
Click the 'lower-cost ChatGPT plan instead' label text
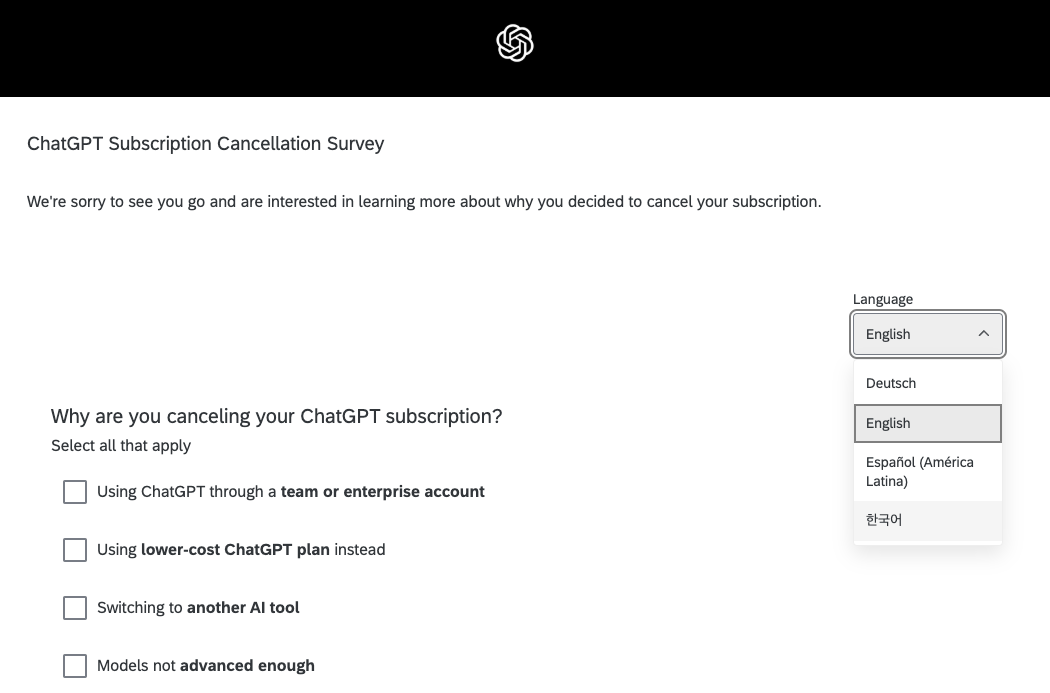[x=240, y=550]
